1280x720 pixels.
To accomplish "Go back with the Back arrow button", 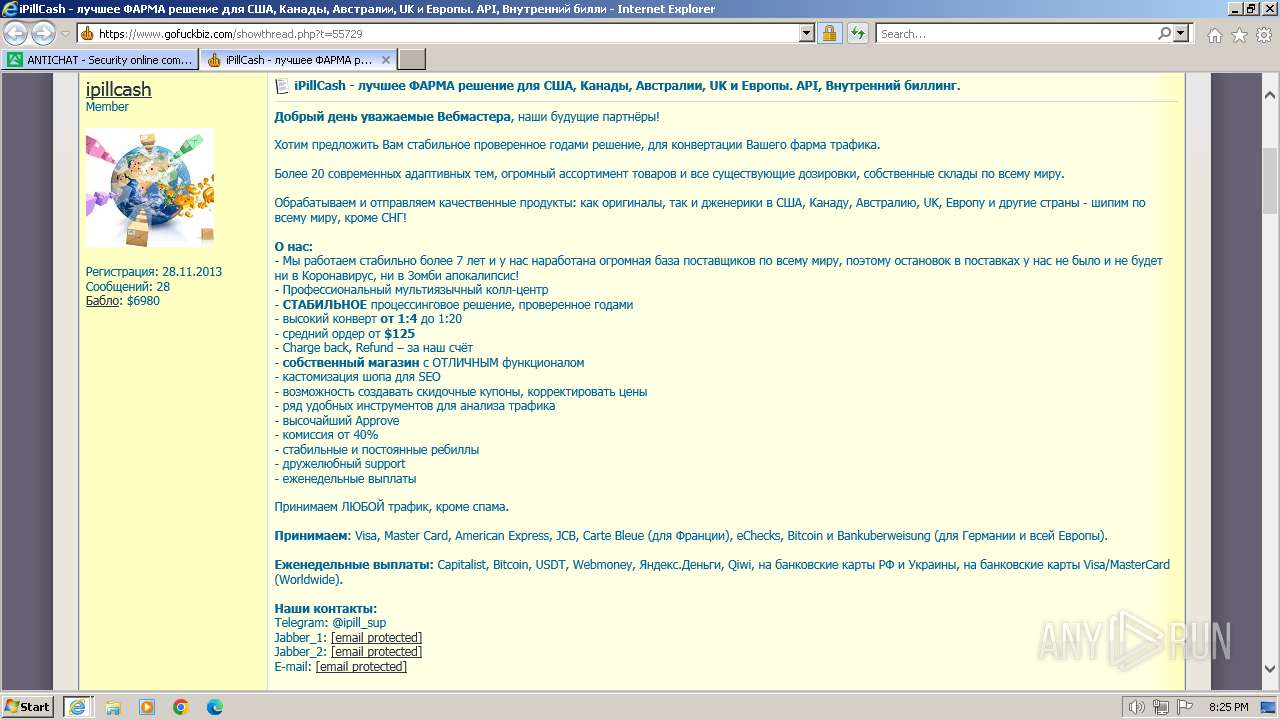I will [x=16, y=33].
